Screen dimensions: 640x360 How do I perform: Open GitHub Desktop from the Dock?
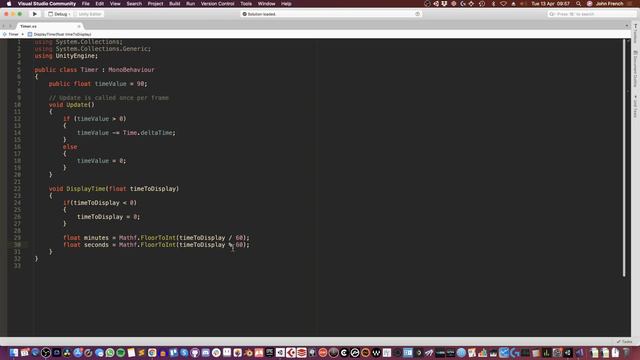[195, 353]
